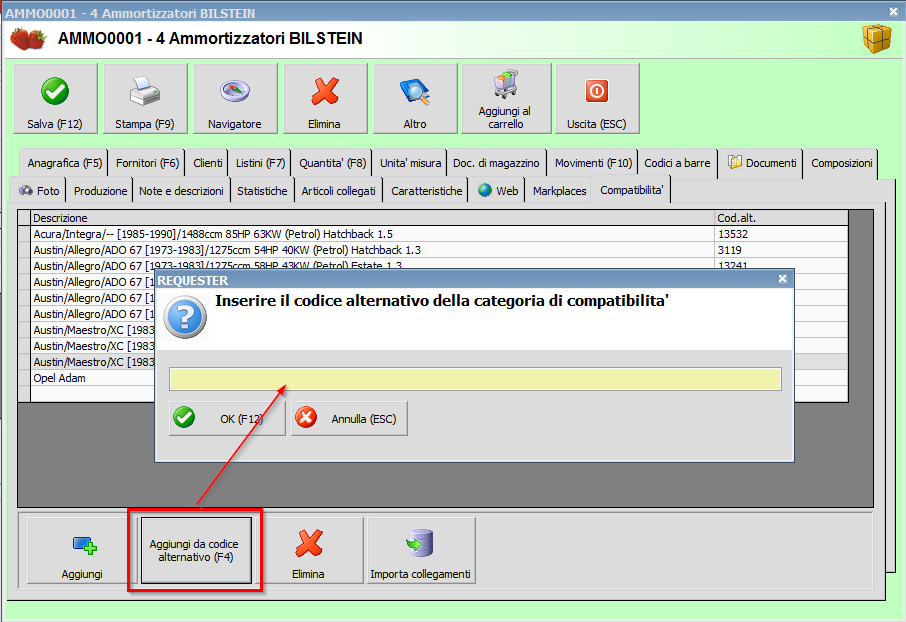Open the Navigatore compass button
The width and height of the screenshot is (906, 622).
(235, 99)
